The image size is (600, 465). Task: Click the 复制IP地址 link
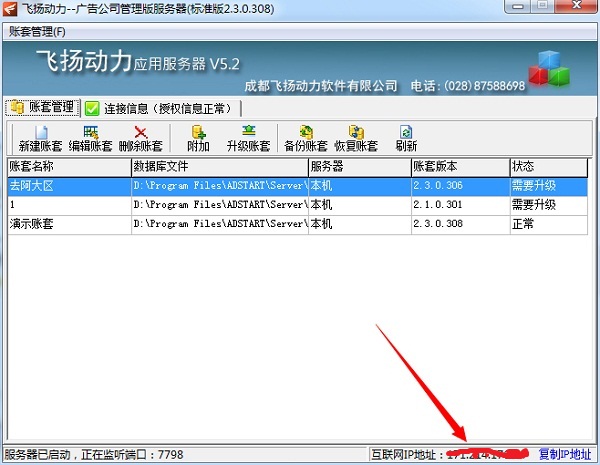[x=567, y=455]
